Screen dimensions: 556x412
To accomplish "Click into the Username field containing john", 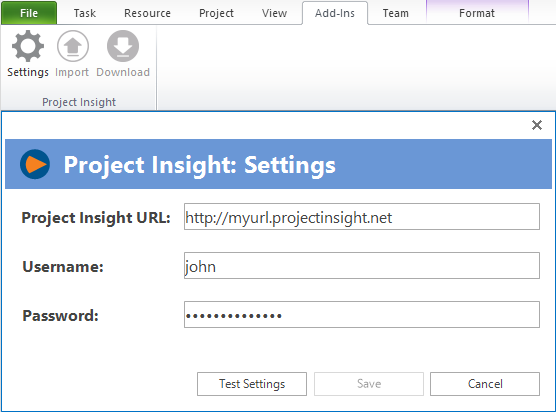I will point(362,266).
